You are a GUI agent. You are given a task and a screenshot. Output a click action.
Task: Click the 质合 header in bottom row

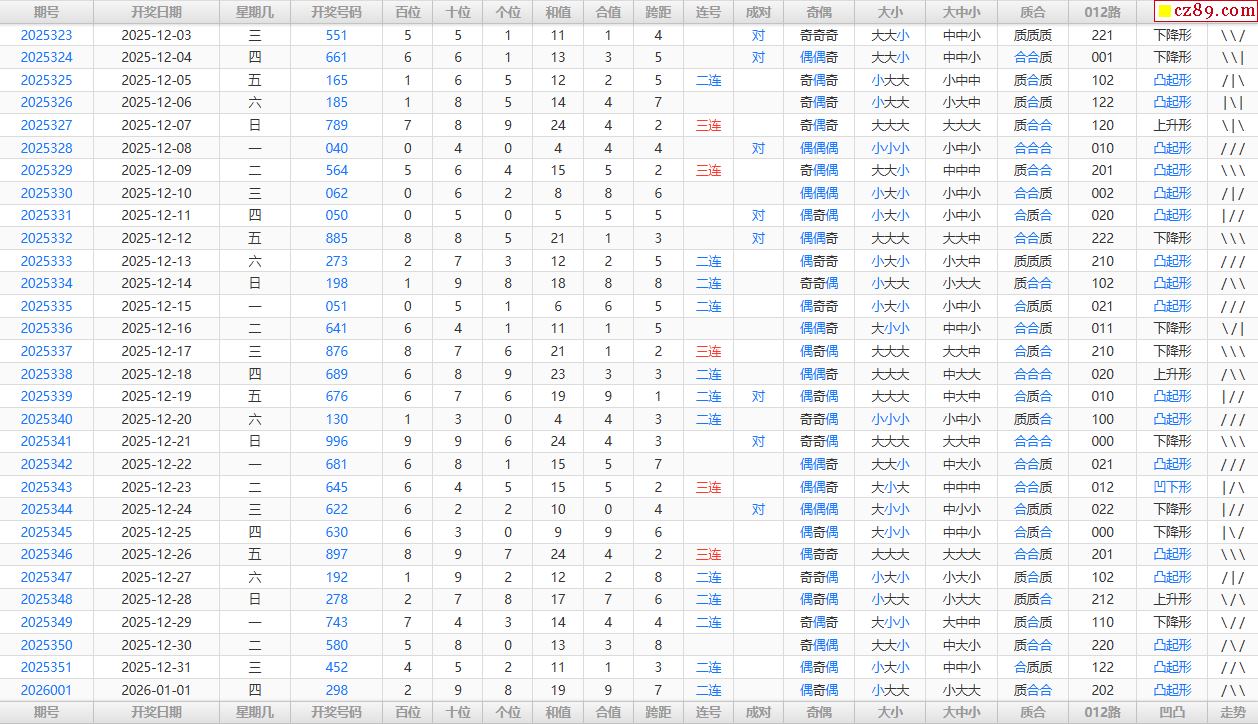point(1032,712)
